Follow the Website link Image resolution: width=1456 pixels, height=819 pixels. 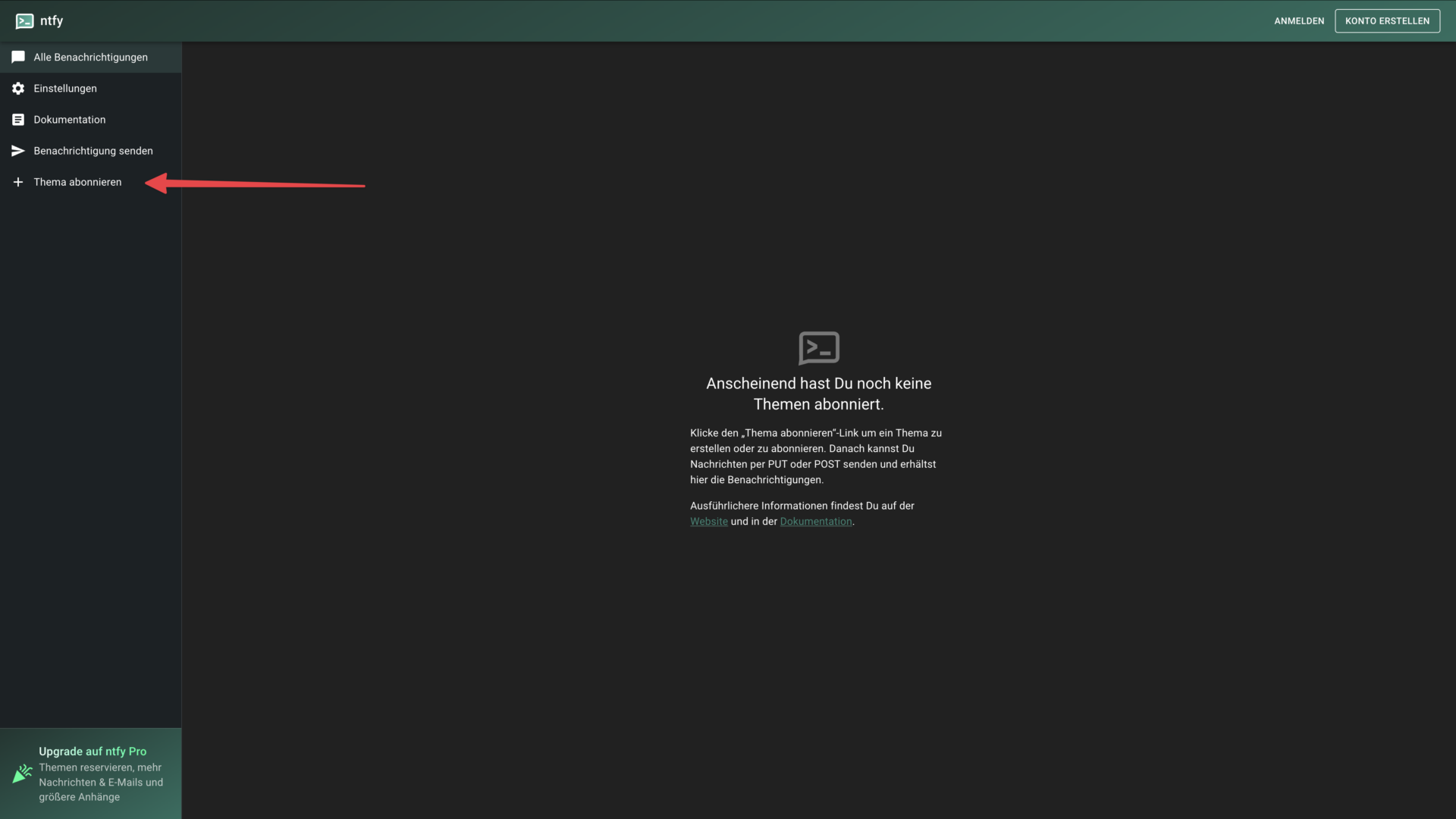(708, 521)
